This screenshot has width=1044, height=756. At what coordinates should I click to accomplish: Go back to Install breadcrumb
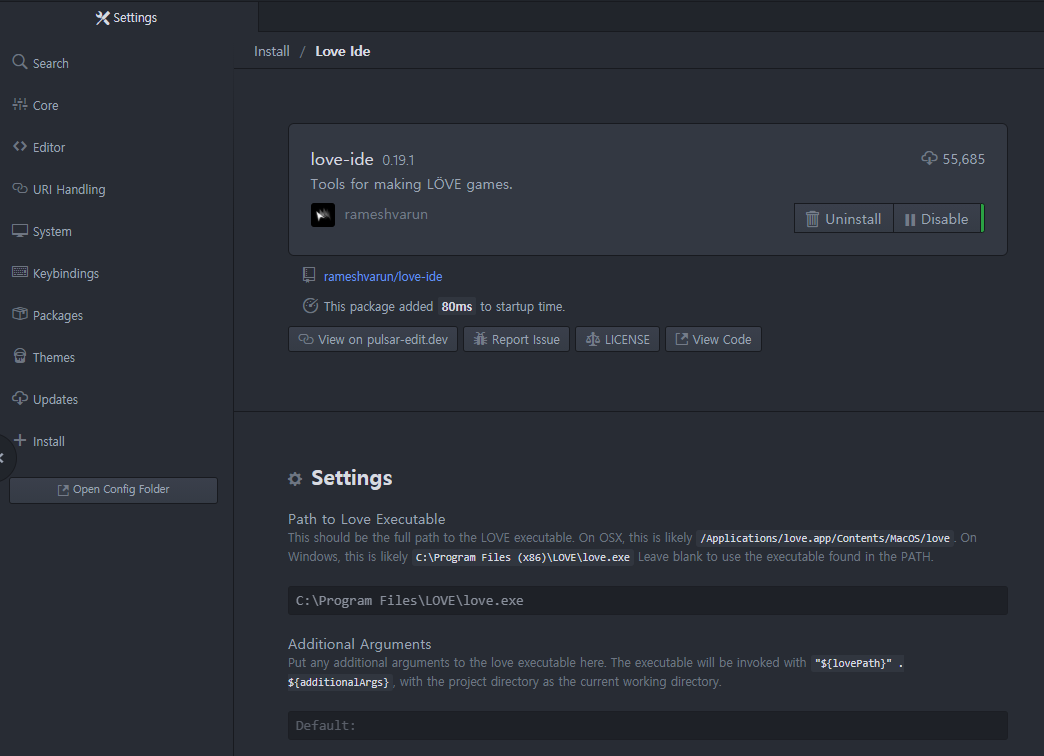(x=272, y=51)
